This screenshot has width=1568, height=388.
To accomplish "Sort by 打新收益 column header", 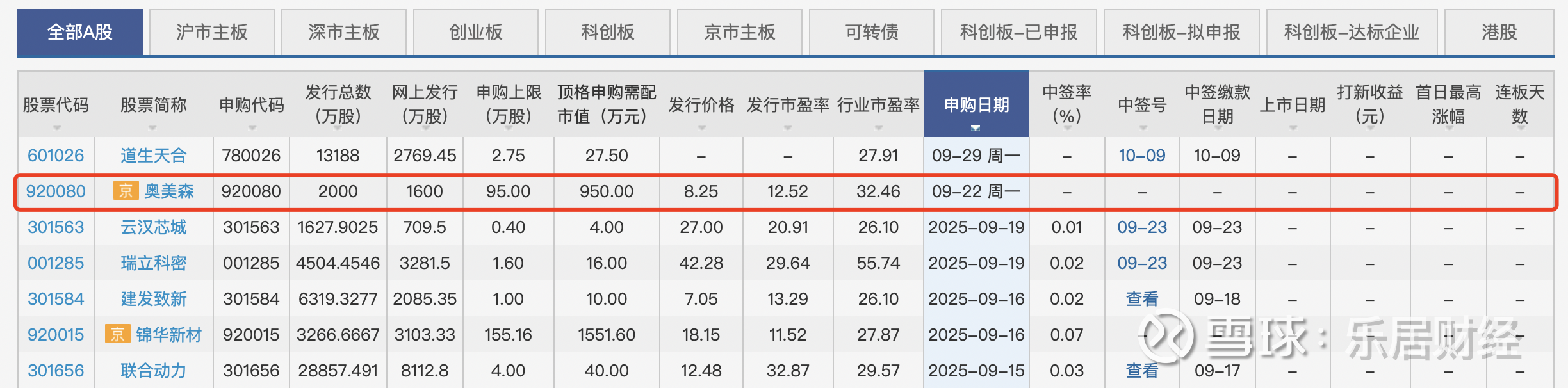I will [1370, 104].
